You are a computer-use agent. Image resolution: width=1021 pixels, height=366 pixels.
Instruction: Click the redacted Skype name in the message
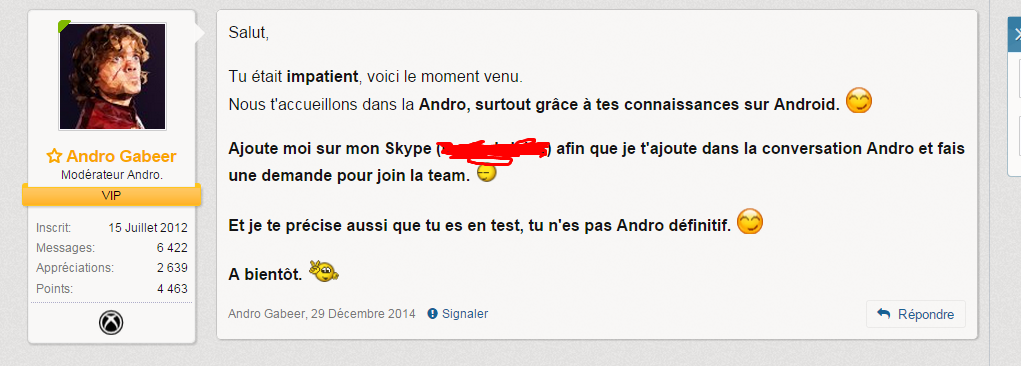pyautogui.click(x=493, y=149)
